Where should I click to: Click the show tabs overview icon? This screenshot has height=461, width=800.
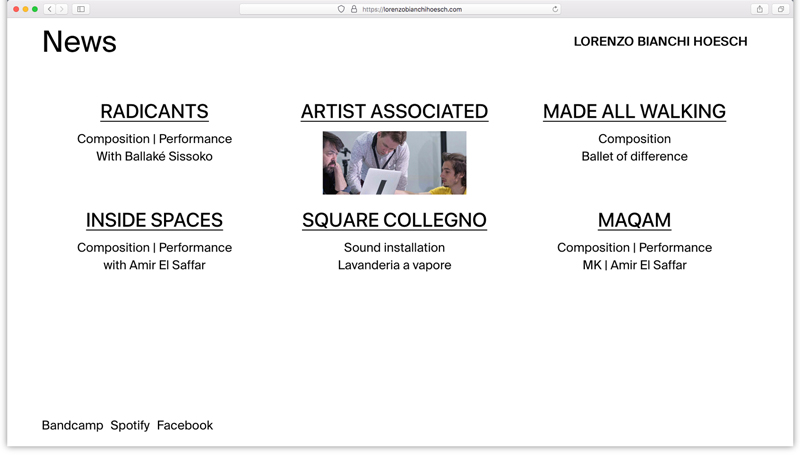tap(781, 9)
